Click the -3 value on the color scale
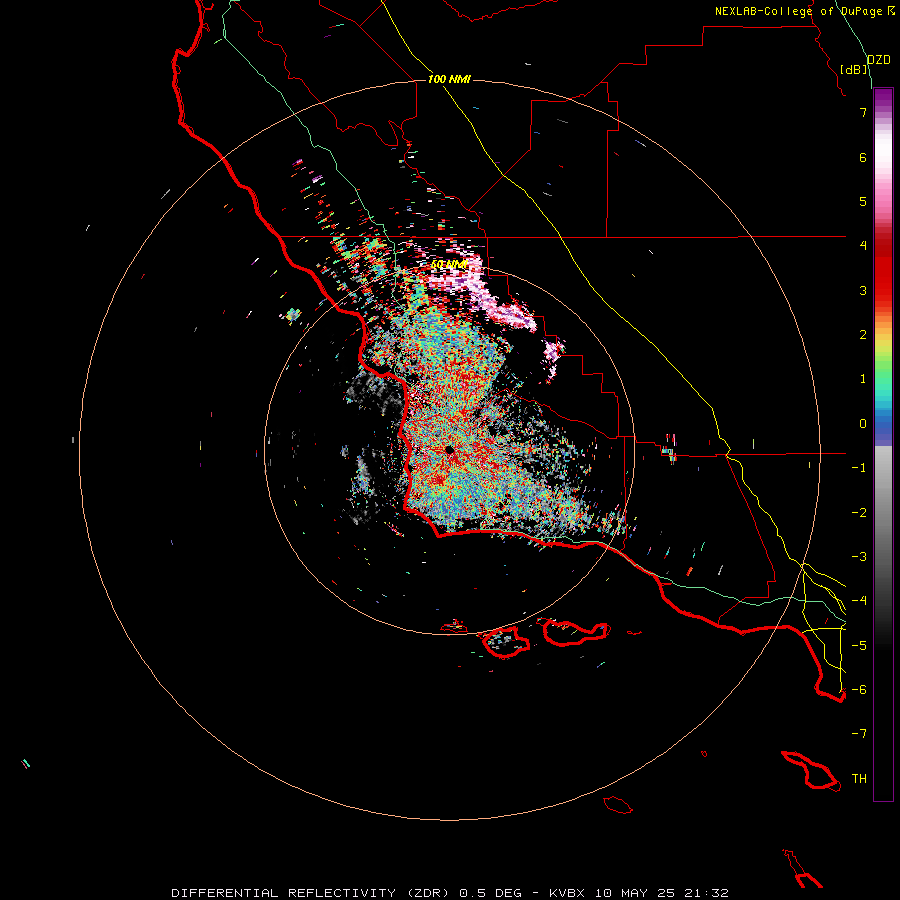Viewport: 900px width, 900px height. pyautogui.click(x=859, y=557)
